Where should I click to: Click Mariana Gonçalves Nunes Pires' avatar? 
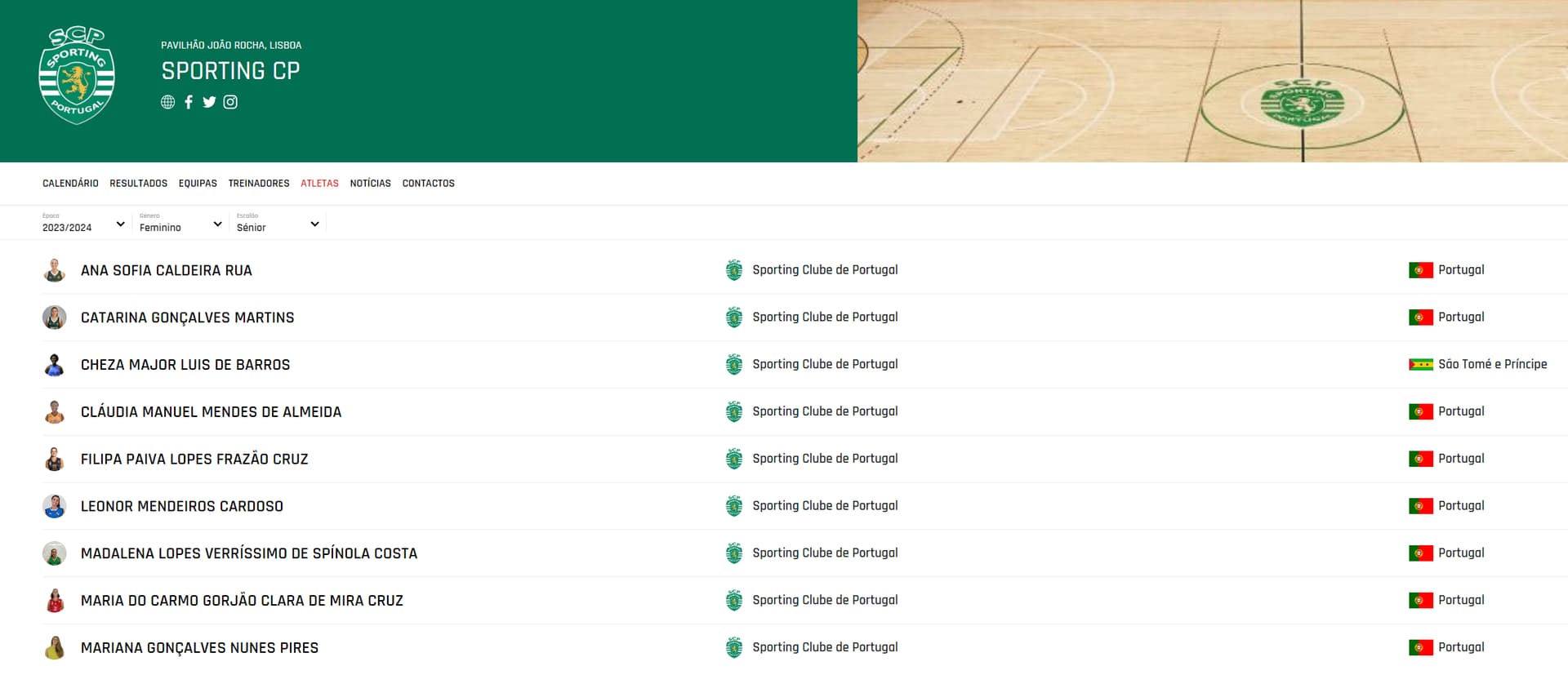[55, 648]
